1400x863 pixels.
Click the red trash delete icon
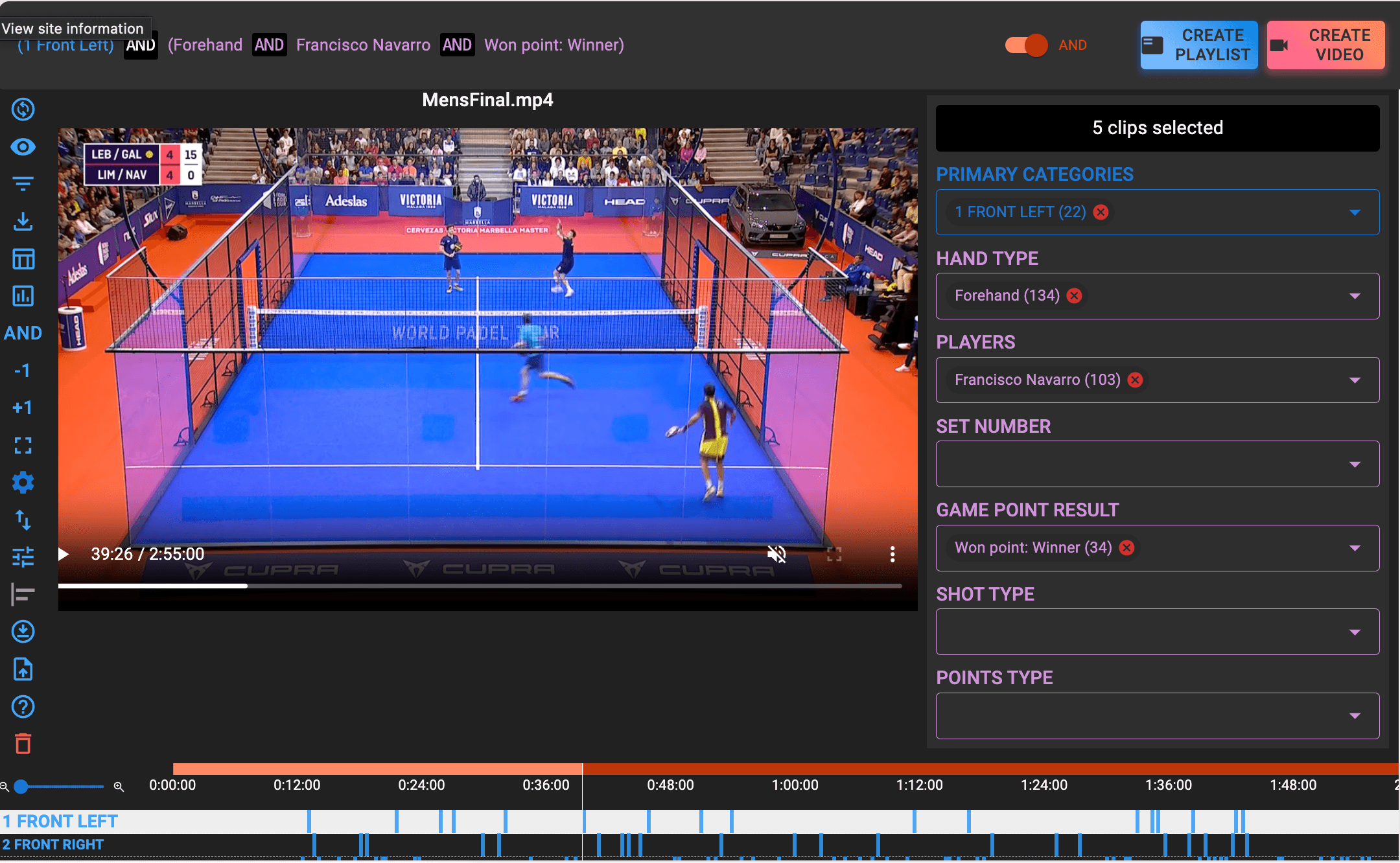click(x=23, y=744)
